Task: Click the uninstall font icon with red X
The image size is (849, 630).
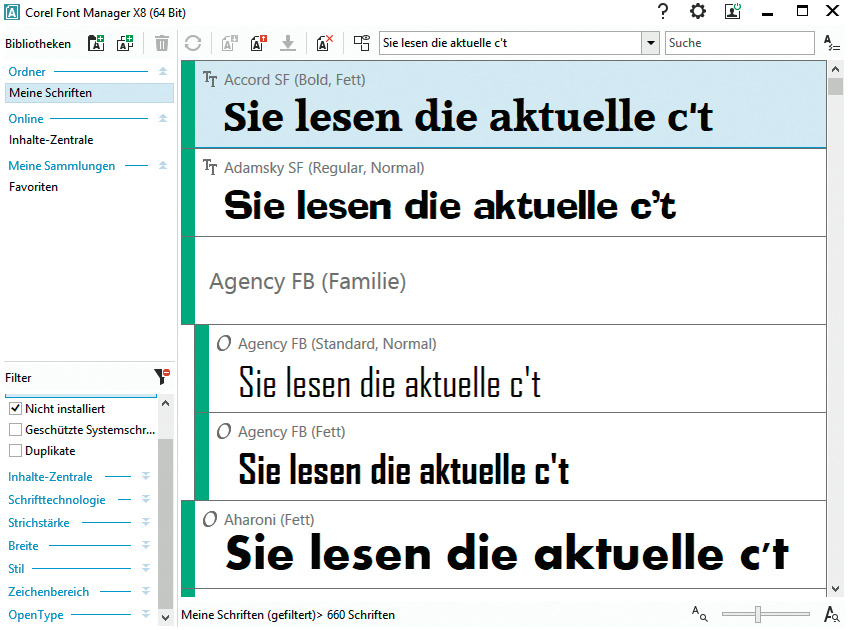Action: tap(324, 43)
